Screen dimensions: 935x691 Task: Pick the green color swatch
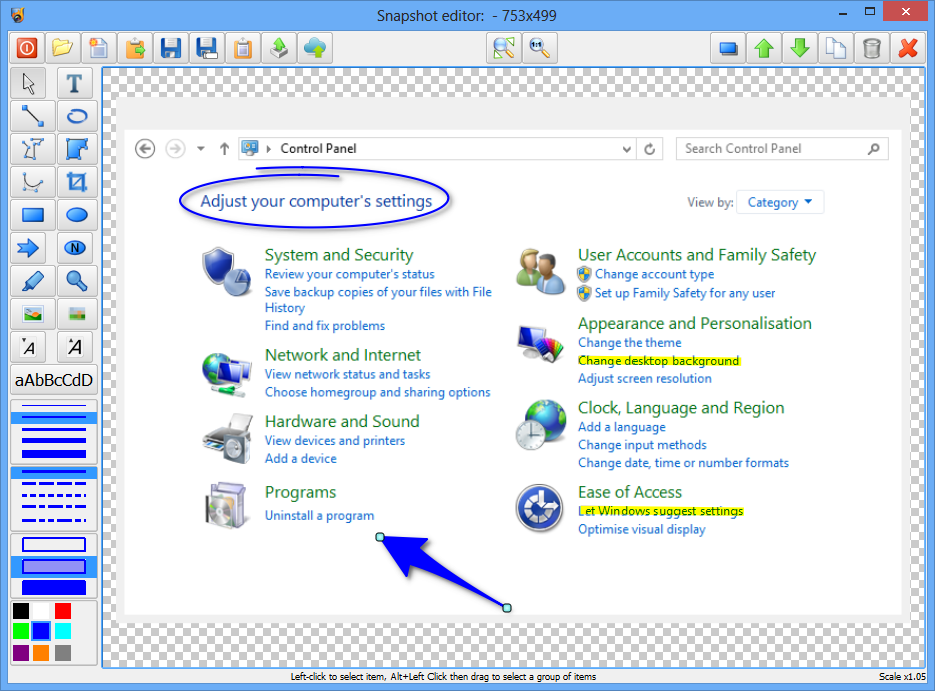(21, 631)
